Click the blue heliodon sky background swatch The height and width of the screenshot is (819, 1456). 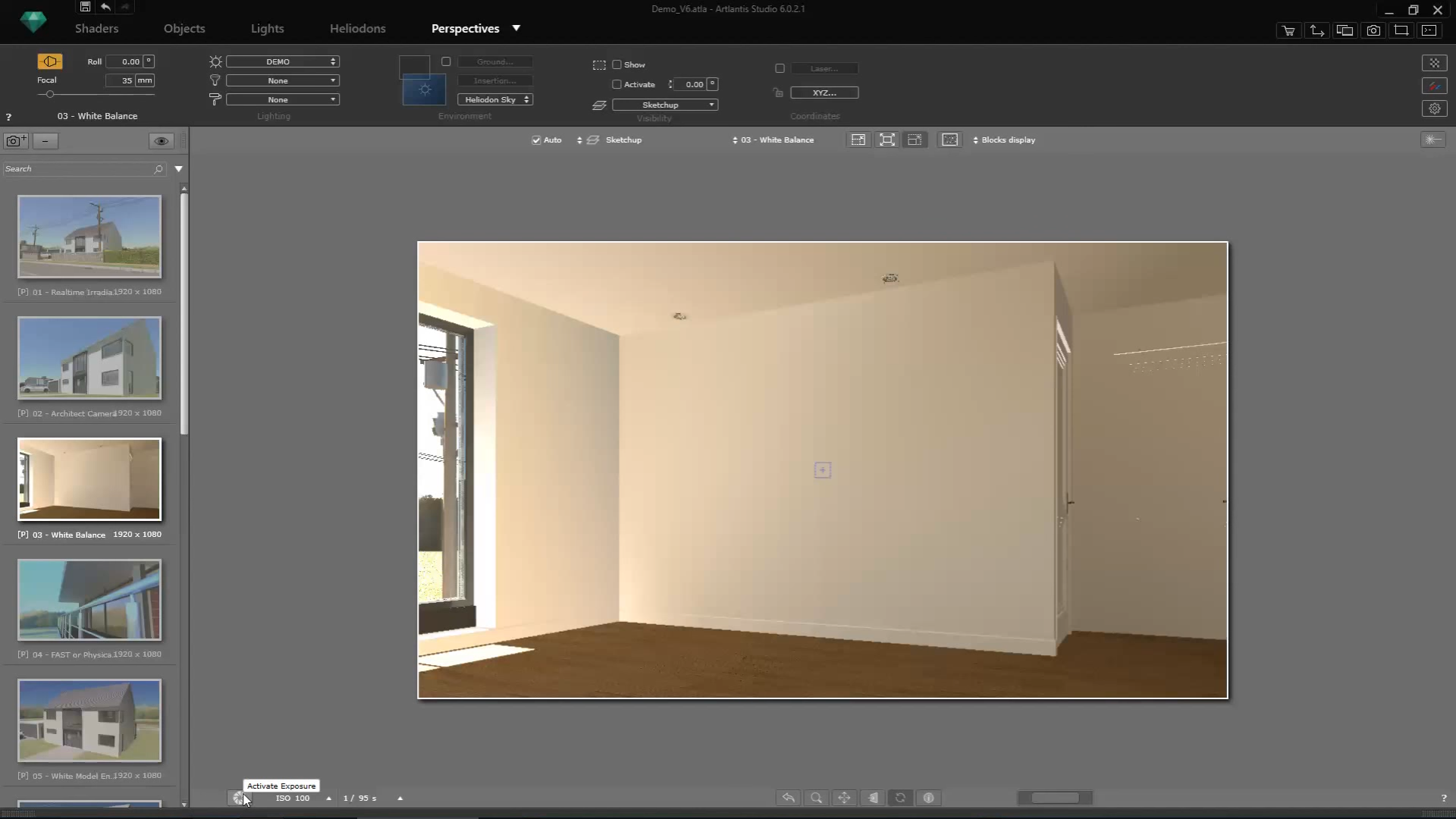tap(424, 89)
